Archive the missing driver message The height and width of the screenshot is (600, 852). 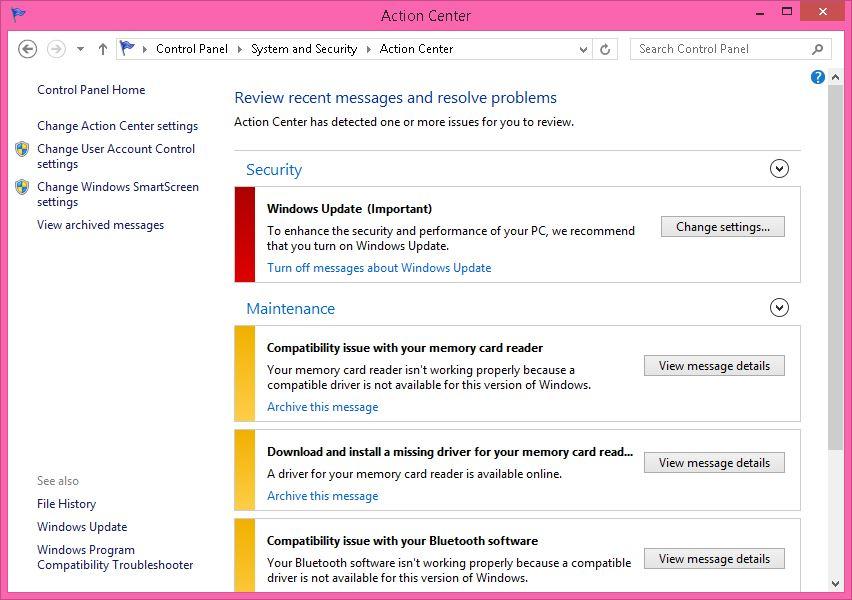pos(322,496)
